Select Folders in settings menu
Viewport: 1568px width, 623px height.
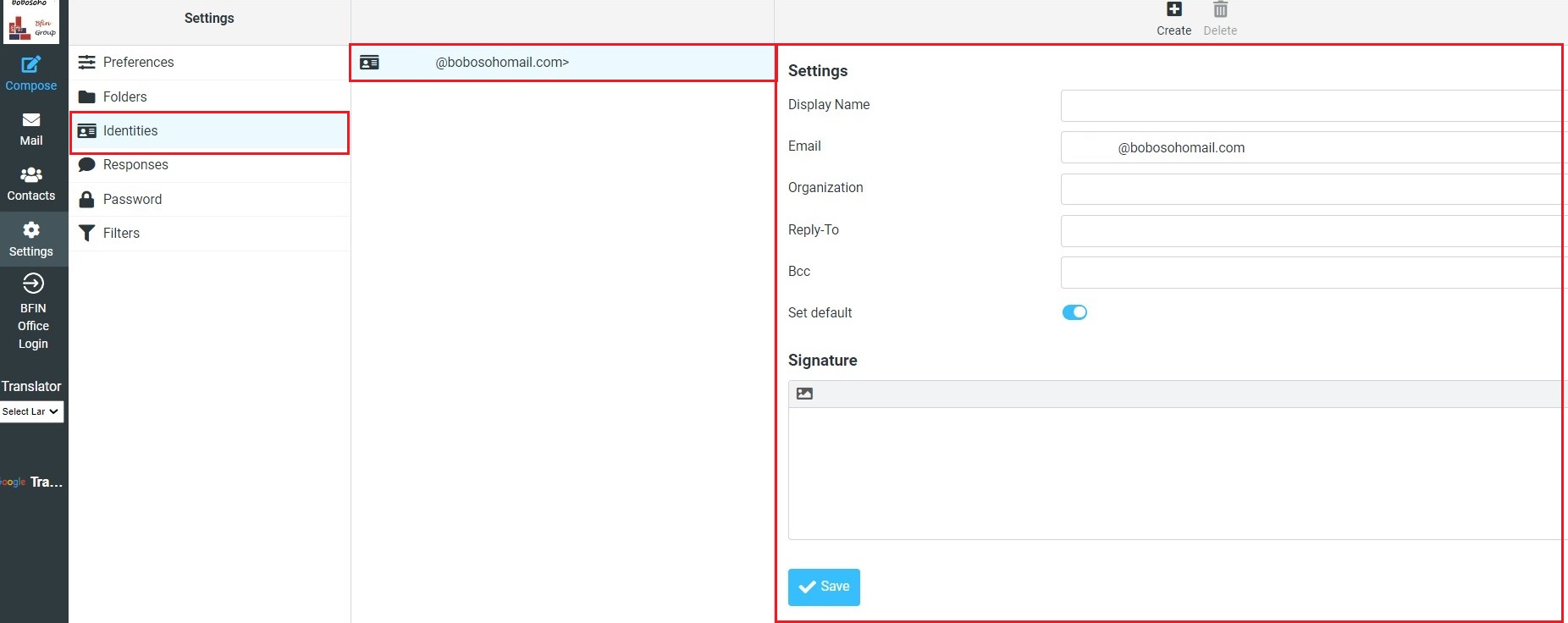pyautogui.click(x=124, y=97)
